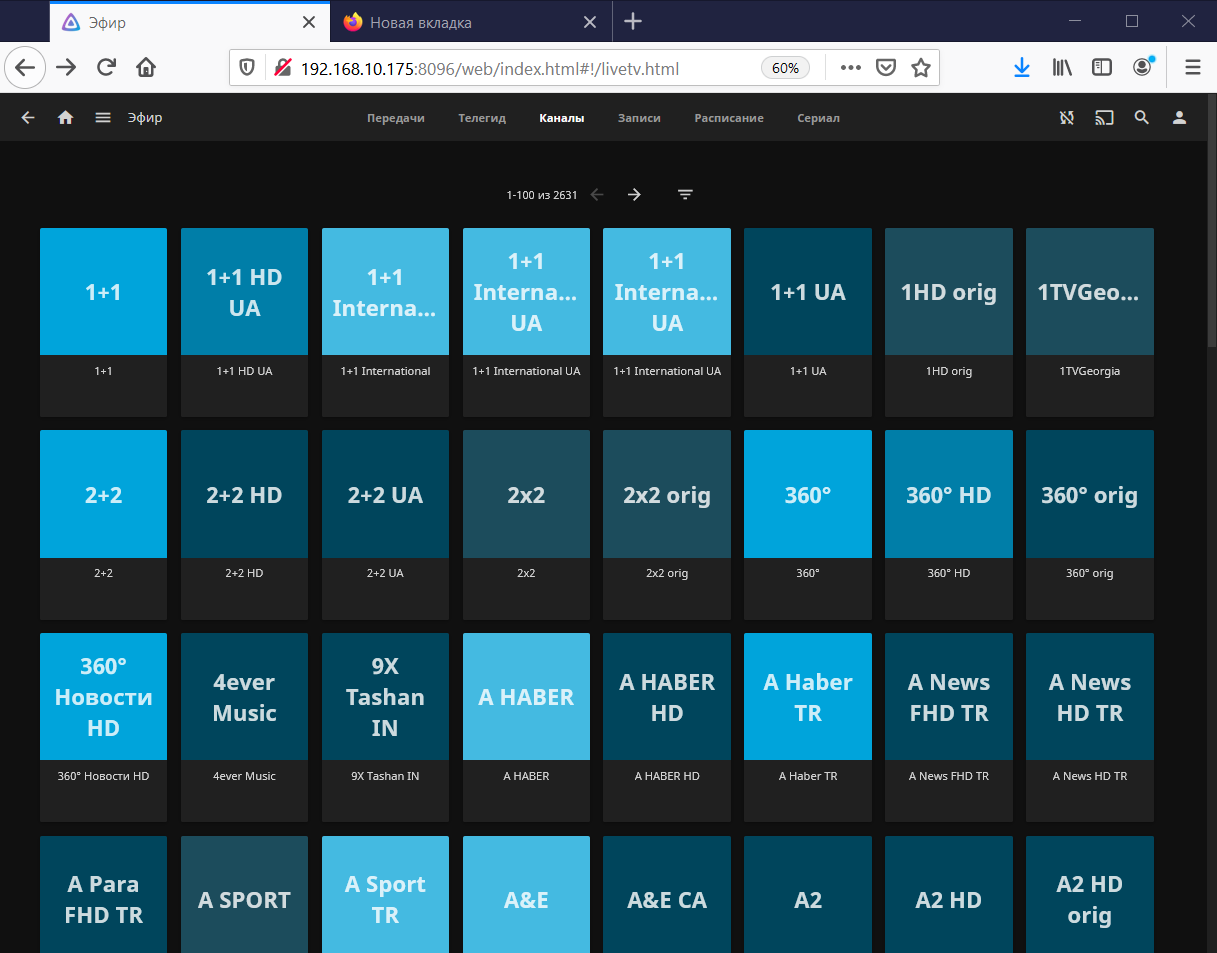The height and width of the screenshot is (953, 1217).
Task: Open the user profile icon
Action: pyautogui.click(x=1179, y=117)
